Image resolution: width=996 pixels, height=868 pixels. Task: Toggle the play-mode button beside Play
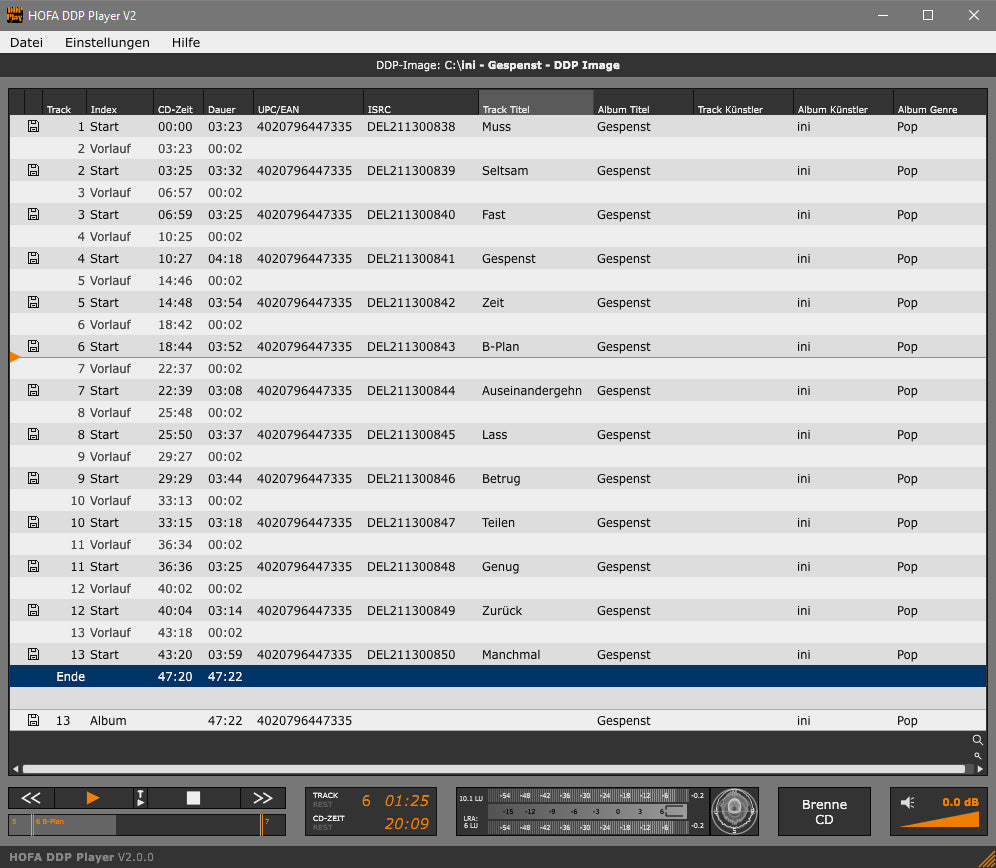(141, 798)
